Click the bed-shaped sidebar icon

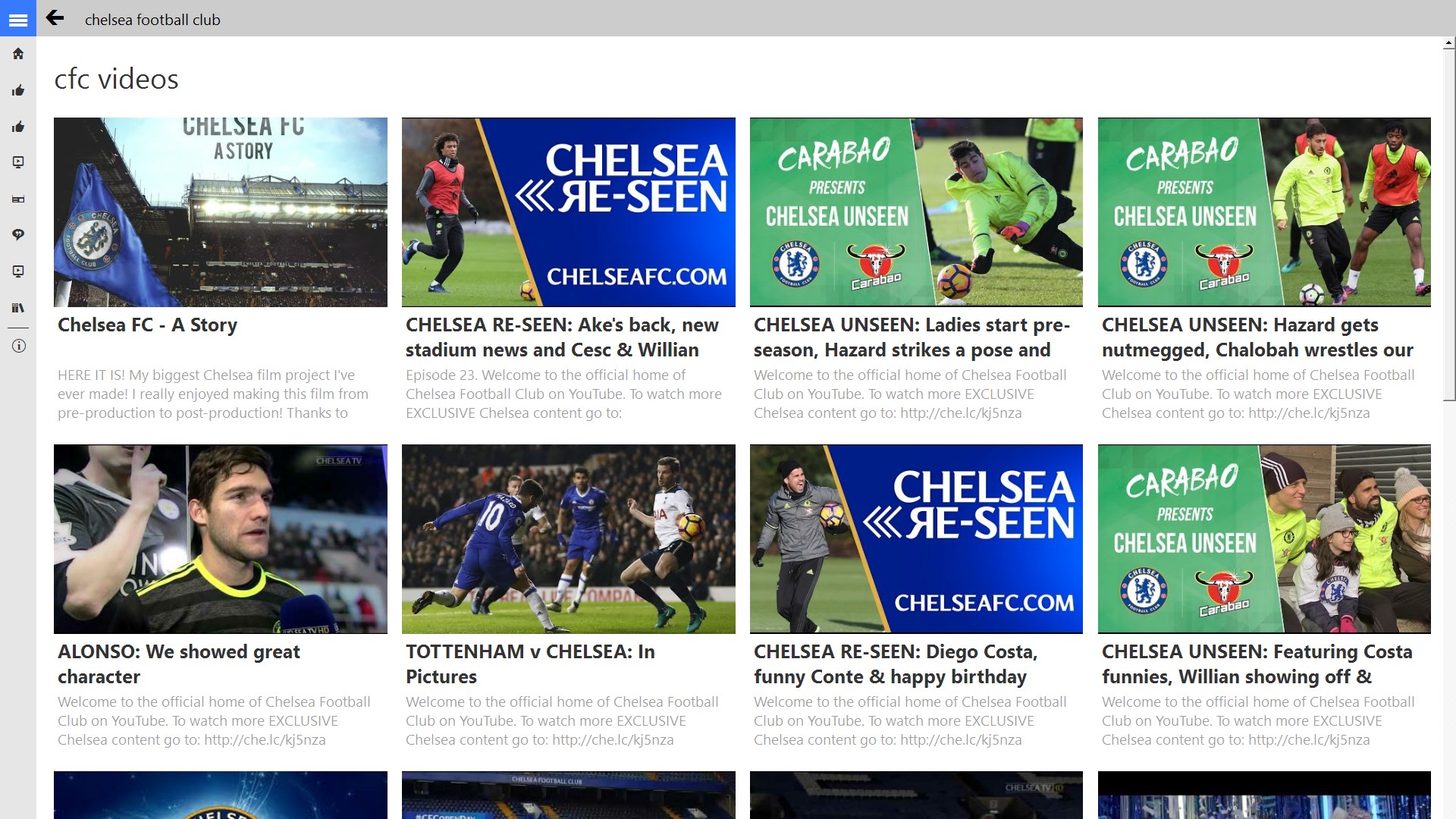pos(18,199)
